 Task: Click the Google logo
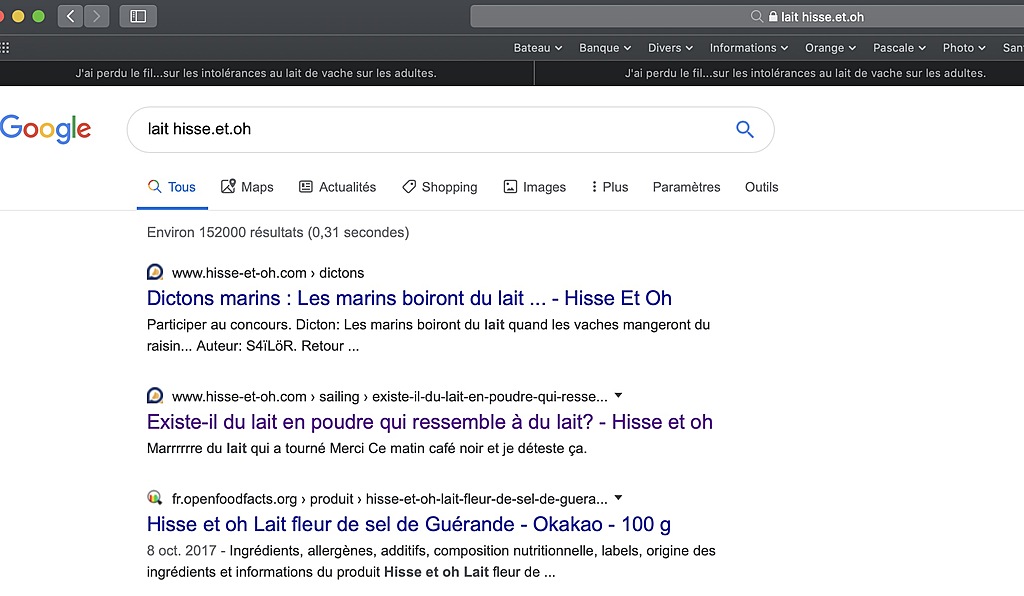click(x=45, y=129)
